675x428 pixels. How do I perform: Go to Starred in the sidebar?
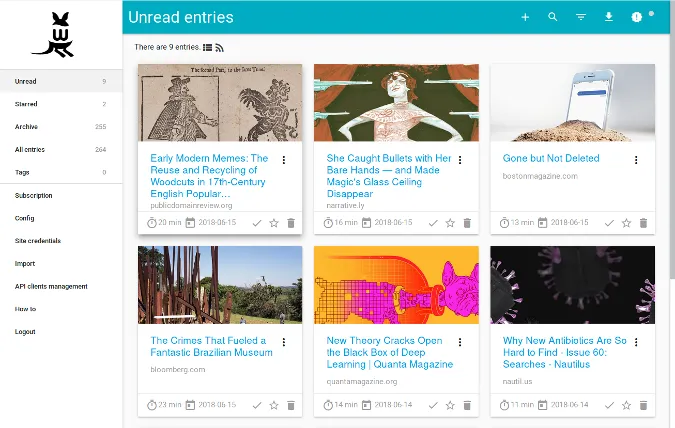[x=27, y=104]
